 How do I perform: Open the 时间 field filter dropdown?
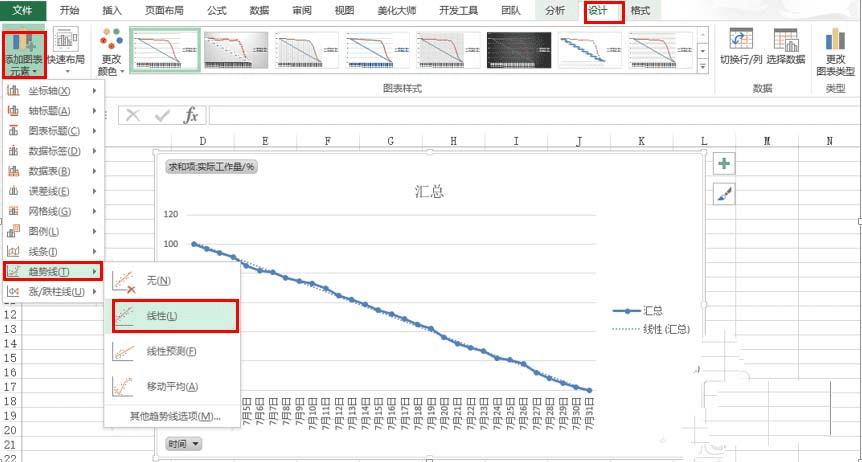click(184, 443)
